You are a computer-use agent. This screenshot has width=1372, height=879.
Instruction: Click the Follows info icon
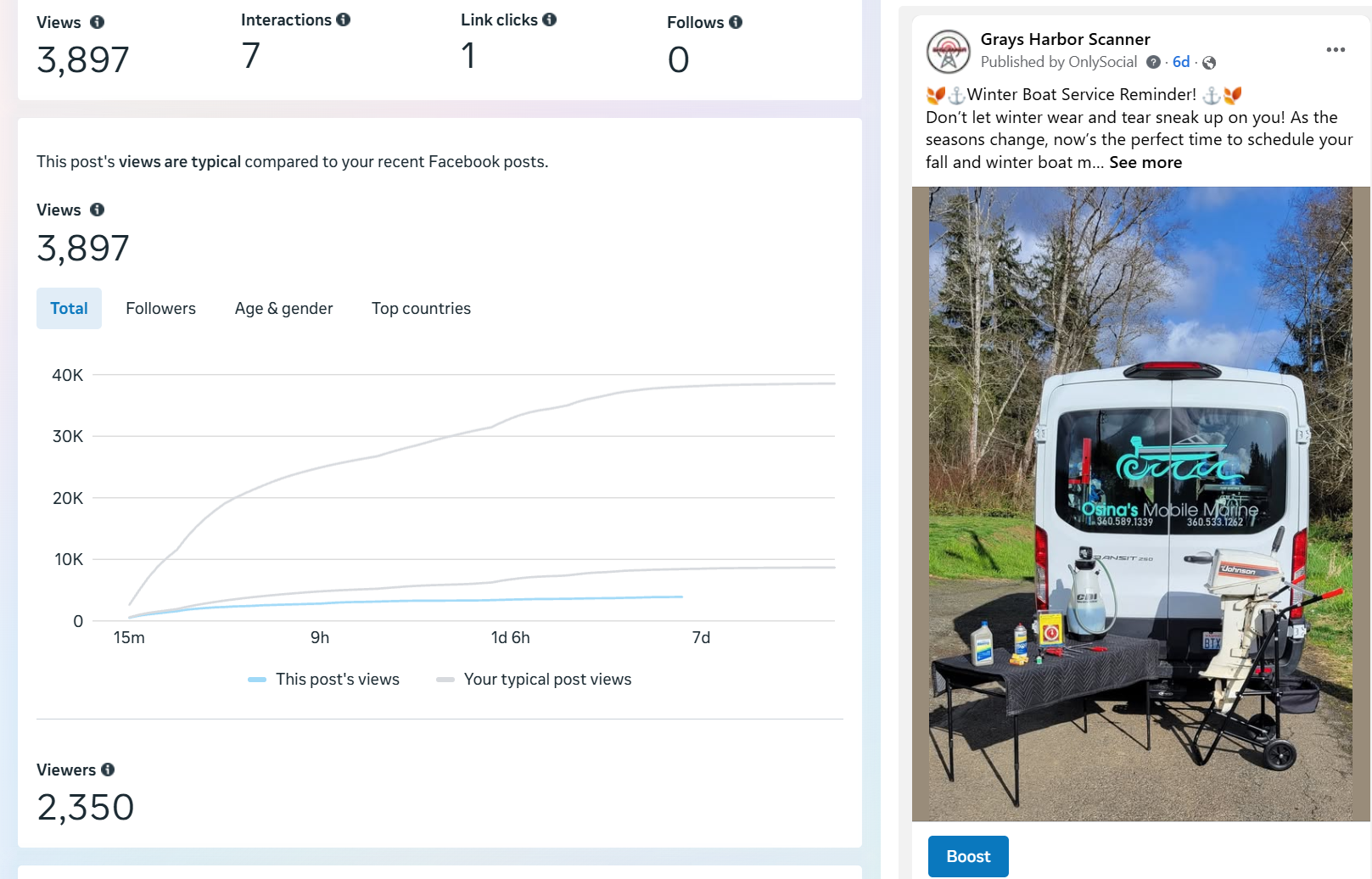(736, 22)
